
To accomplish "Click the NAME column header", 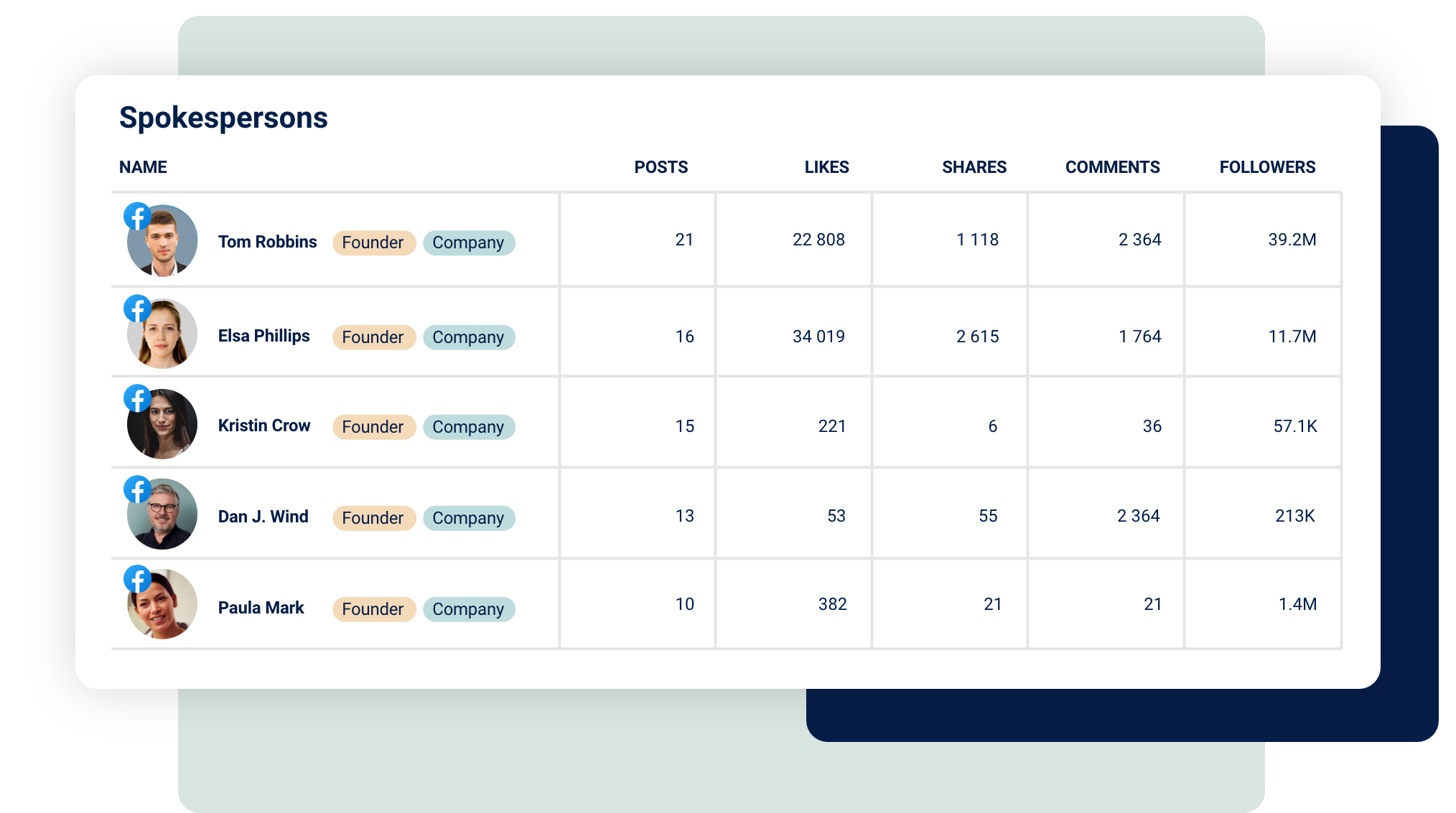I will [x=143, y=167].
